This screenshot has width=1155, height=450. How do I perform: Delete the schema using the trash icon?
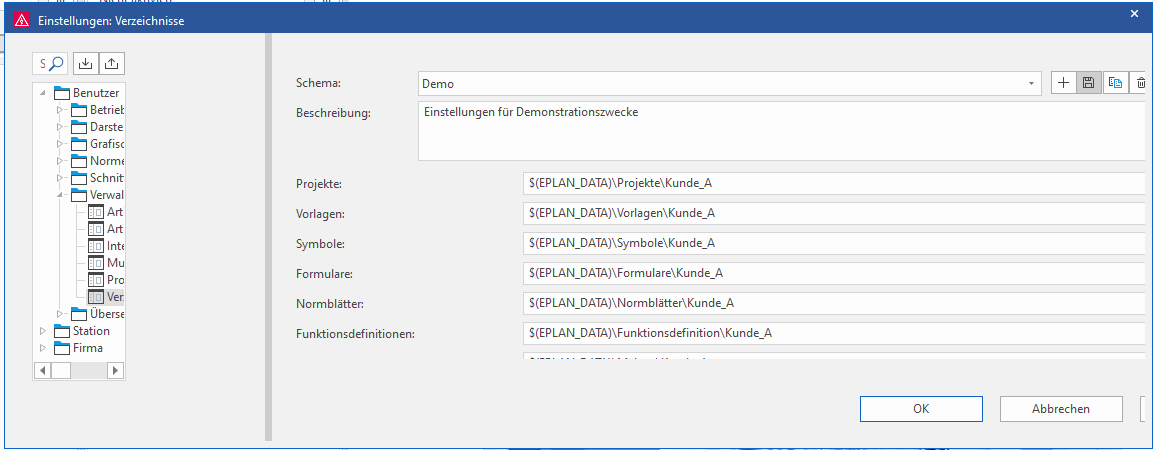(1141, 83)
